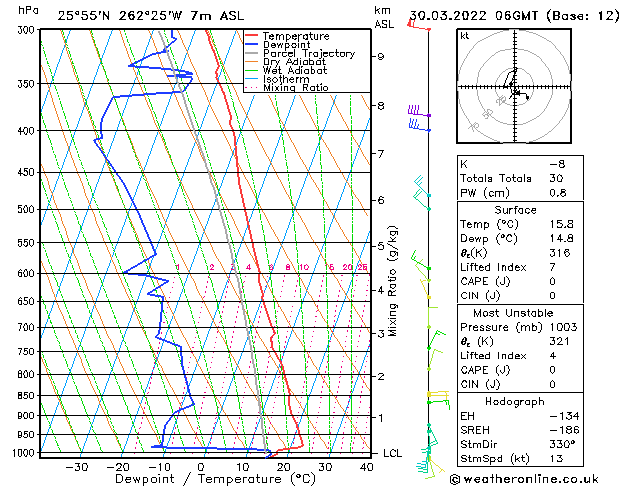Image resolution: width=629 pixels, height=486 pixels.
Task: Click the Hodograph section header
Action: tap(515, 402)
